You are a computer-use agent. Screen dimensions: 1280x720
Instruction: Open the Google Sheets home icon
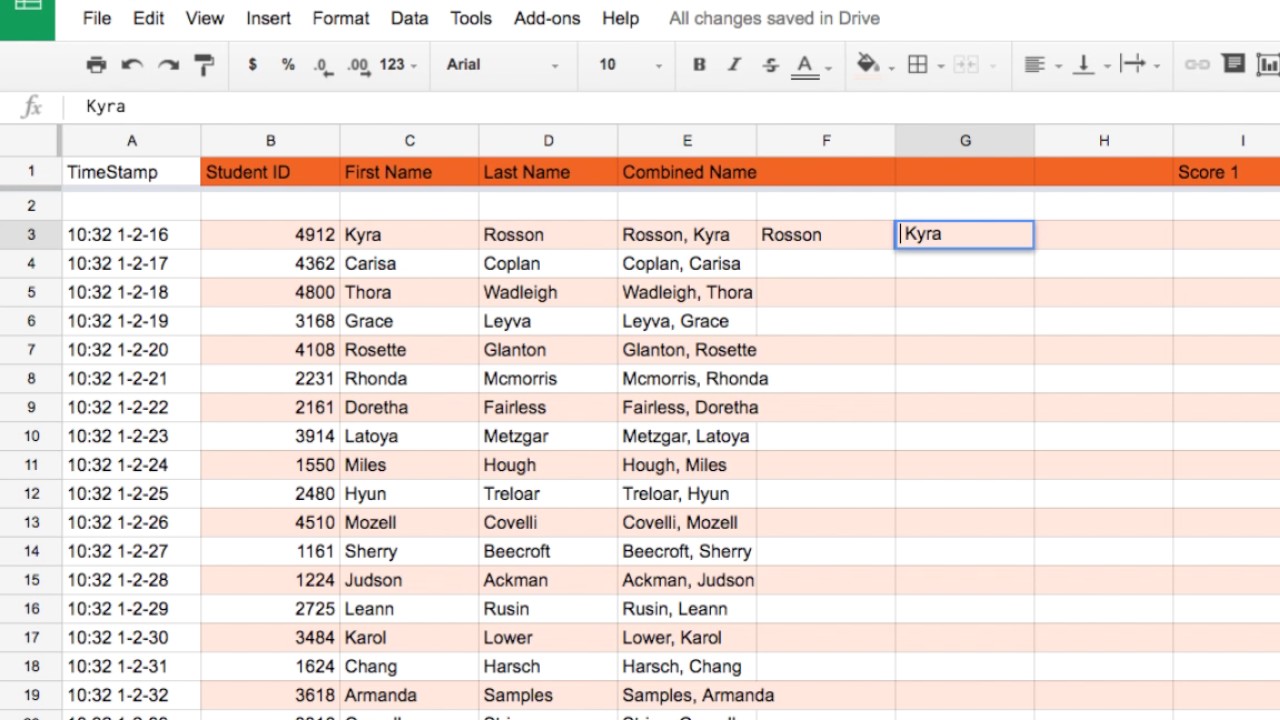point(27,18)
